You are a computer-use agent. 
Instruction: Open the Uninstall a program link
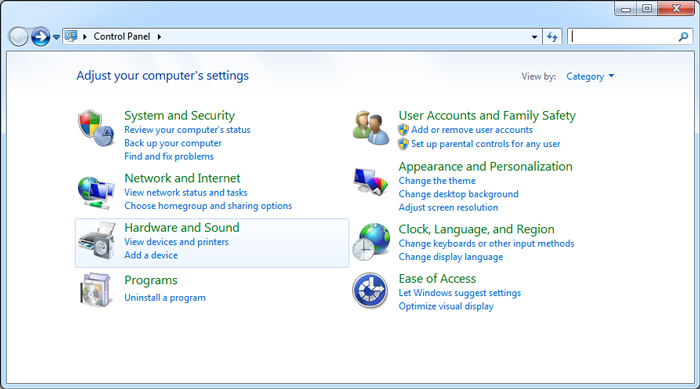pos(165,297)
